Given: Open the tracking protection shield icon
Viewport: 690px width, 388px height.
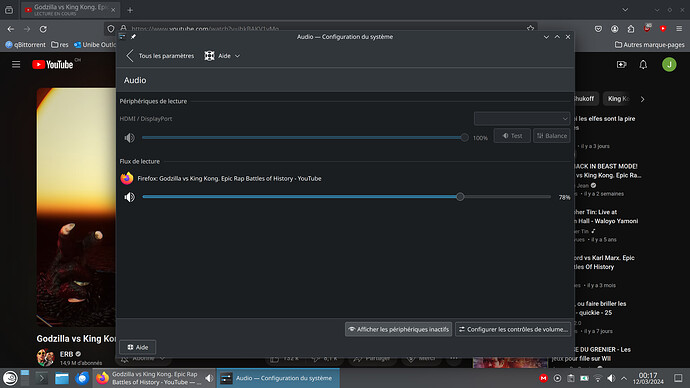Looking at the screenshot, I should point(111,29).
